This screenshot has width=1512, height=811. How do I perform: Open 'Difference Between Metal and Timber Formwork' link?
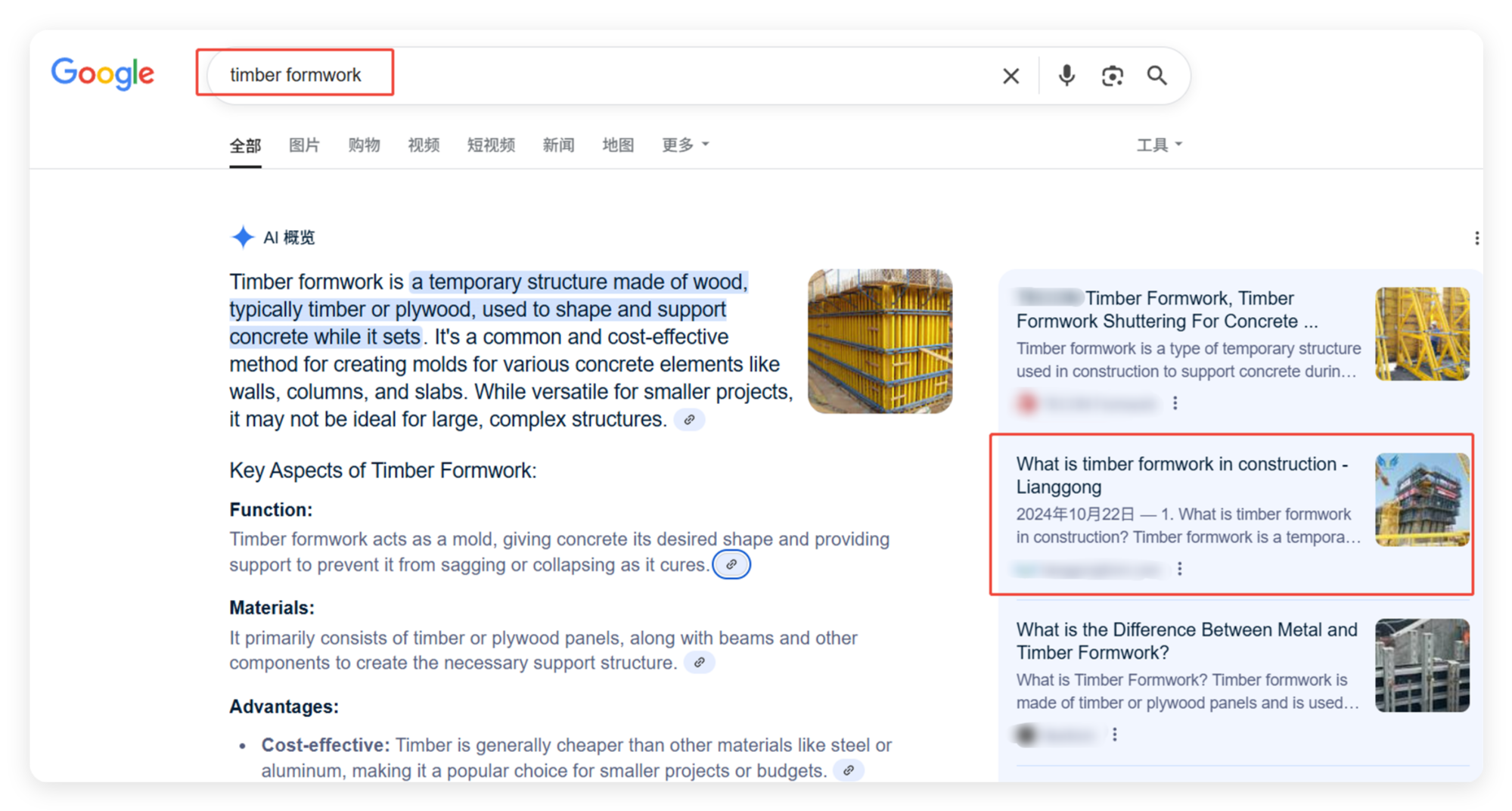tap(1186, 641)
